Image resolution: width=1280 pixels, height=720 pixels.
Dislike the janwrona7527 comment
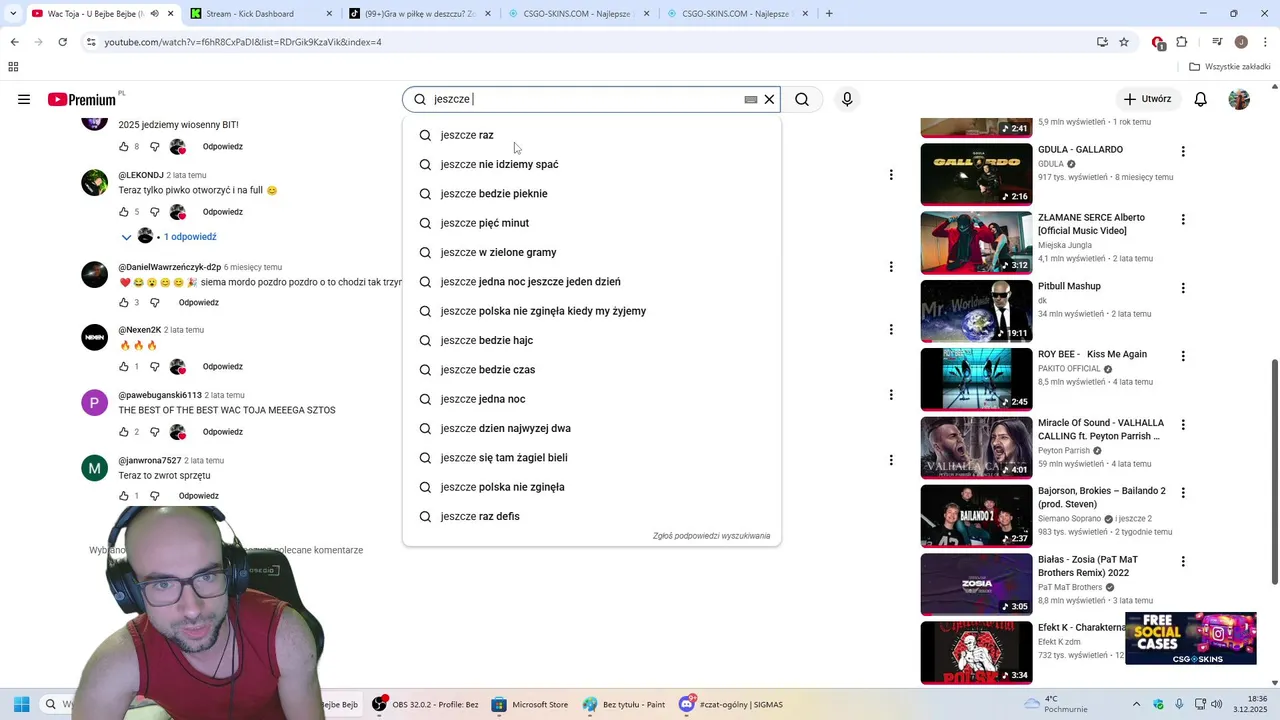155,496
